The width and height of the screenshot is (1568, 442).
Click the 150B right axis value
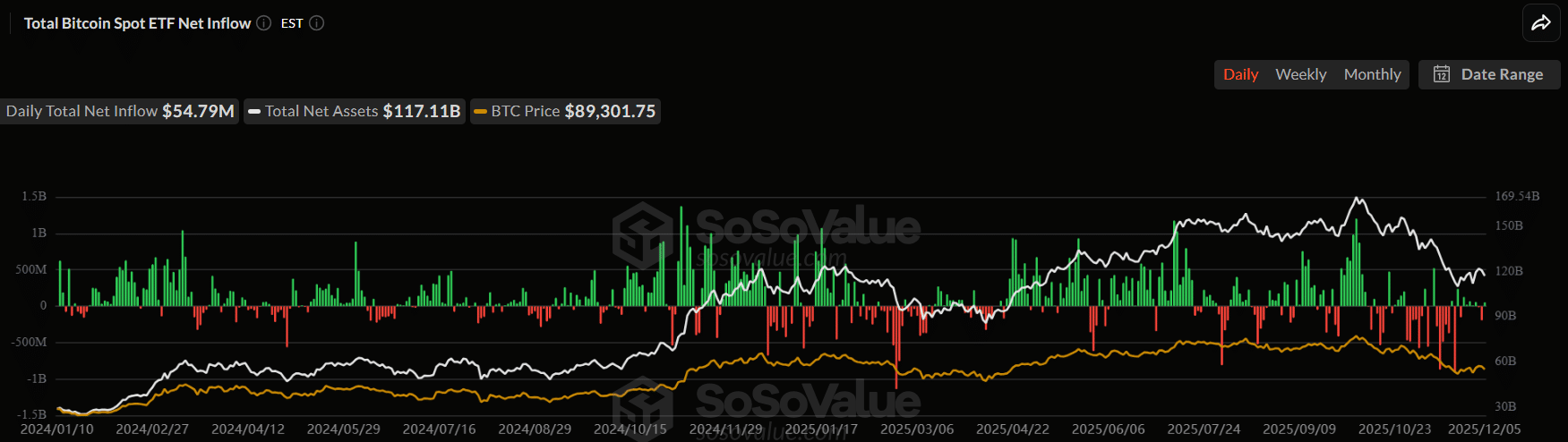[x=1509, y=225]
